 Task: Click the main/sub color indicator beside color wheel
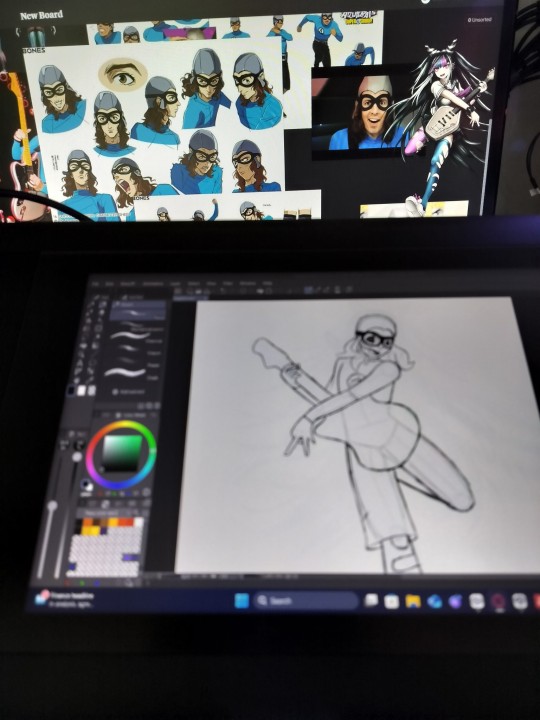(87, 484)
